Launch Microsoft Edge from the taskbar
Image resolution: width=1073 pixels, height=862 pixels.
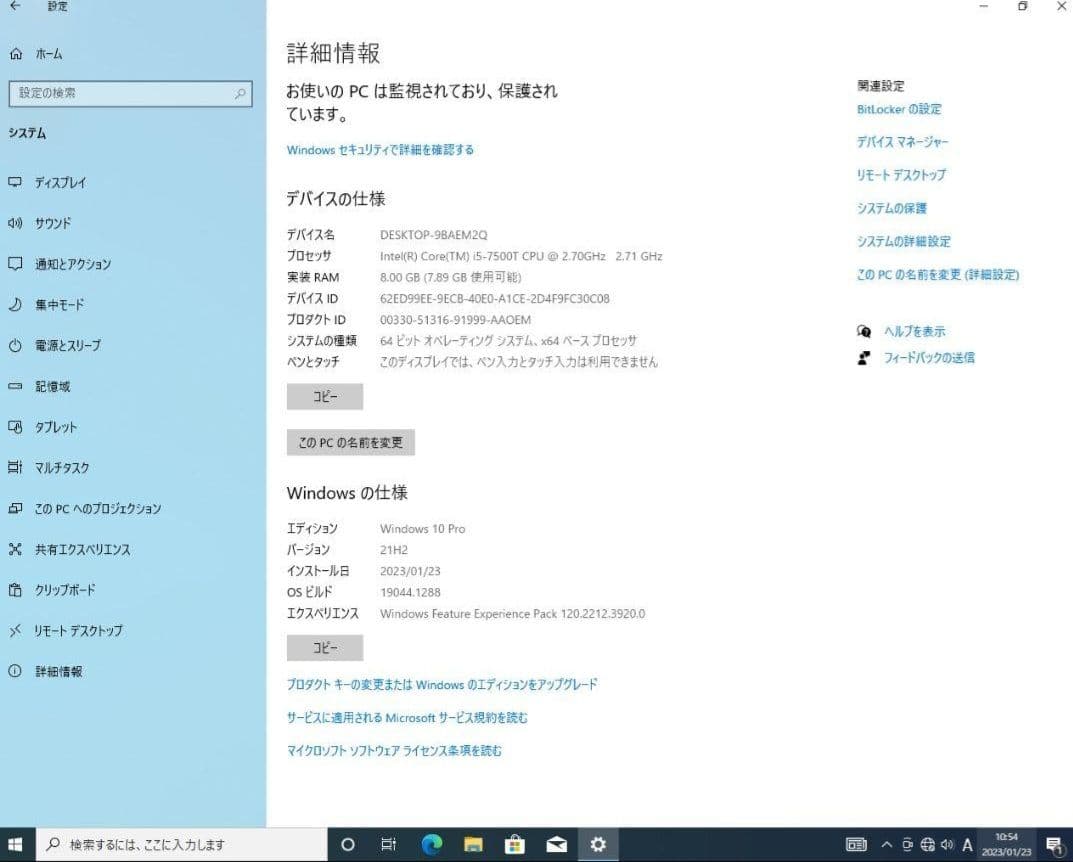tap(430, 845)
